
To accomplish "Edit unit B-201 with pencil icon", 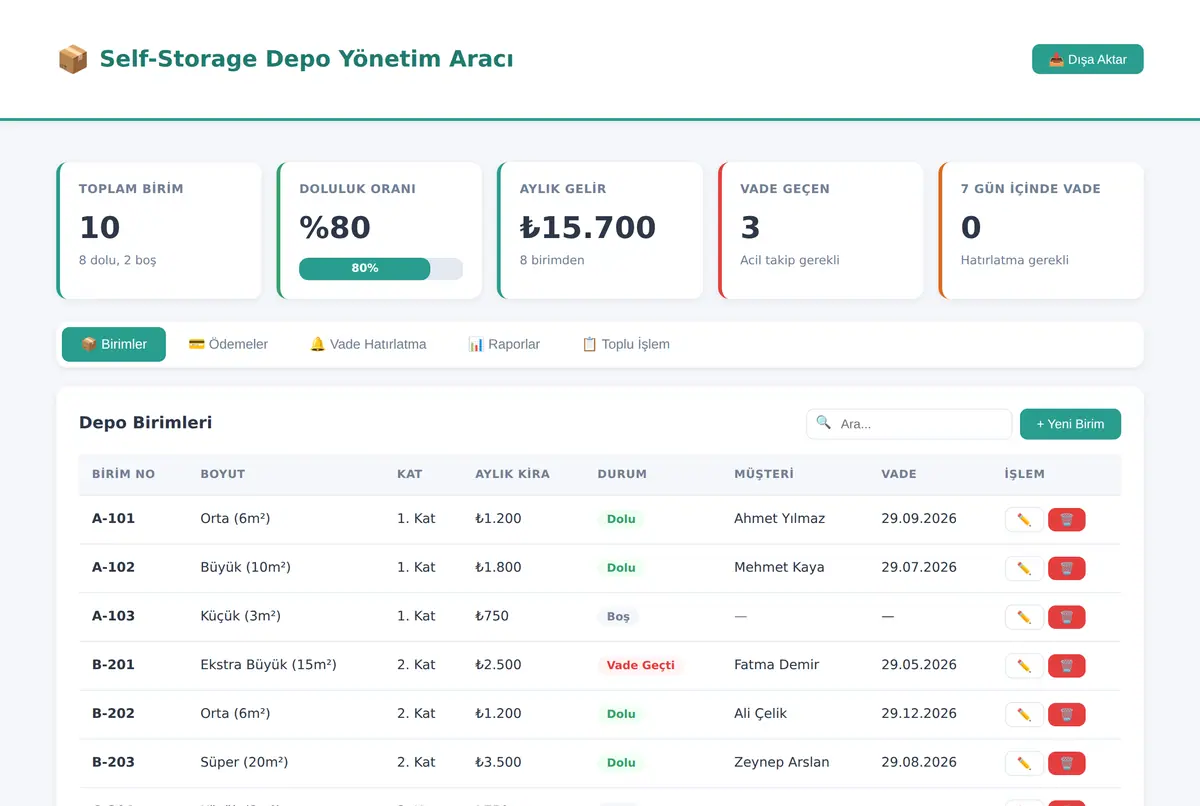I will [x=1024, y=666].
